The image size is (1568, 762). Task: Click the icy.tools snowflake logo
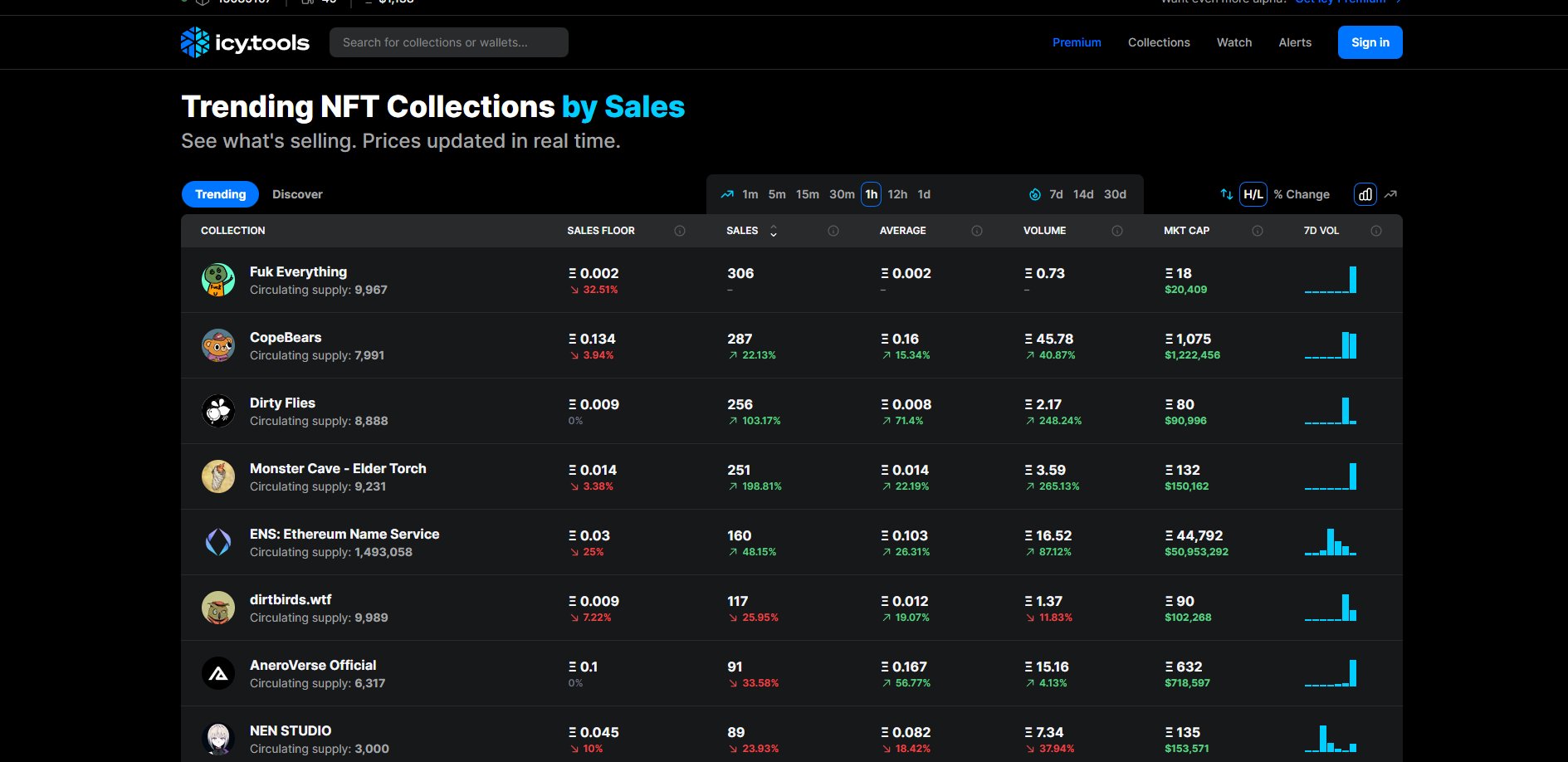pyautogui.click(x=195, y=42)
